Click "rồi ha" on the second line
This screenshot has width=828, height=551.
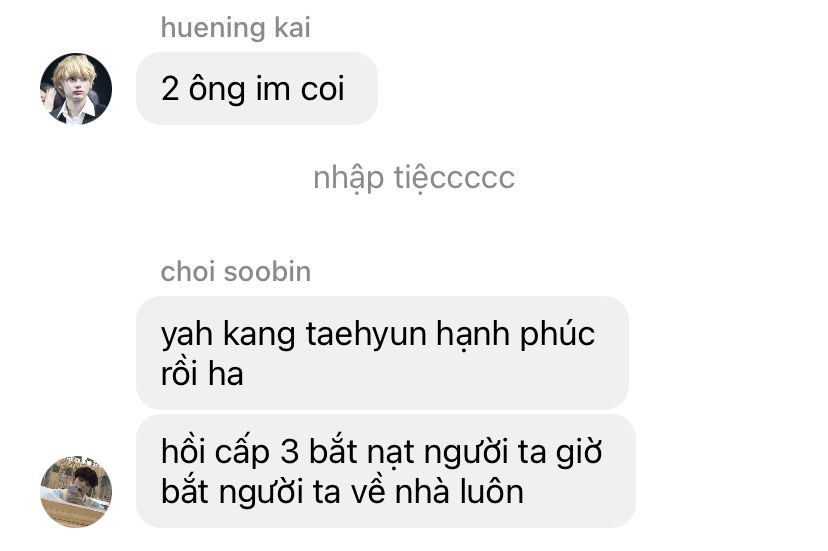click(202, 373)
